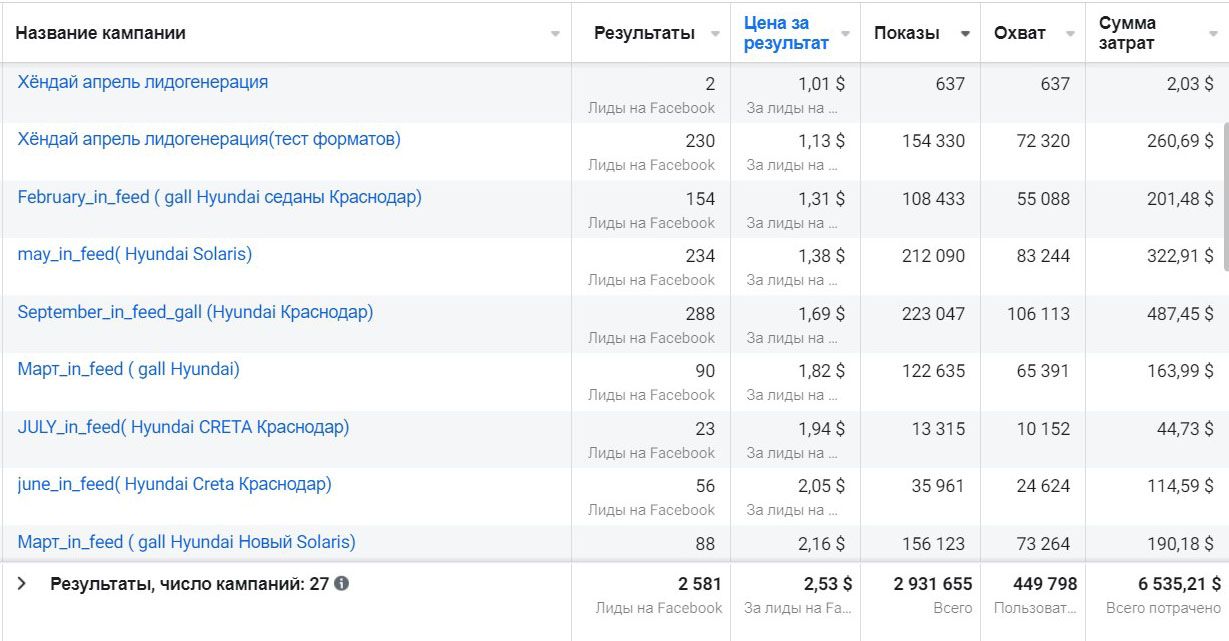Screen dimensions: 1229x641
Task: Click the vertical scrollbar on the right
Action: click(x=1224, y=195)
